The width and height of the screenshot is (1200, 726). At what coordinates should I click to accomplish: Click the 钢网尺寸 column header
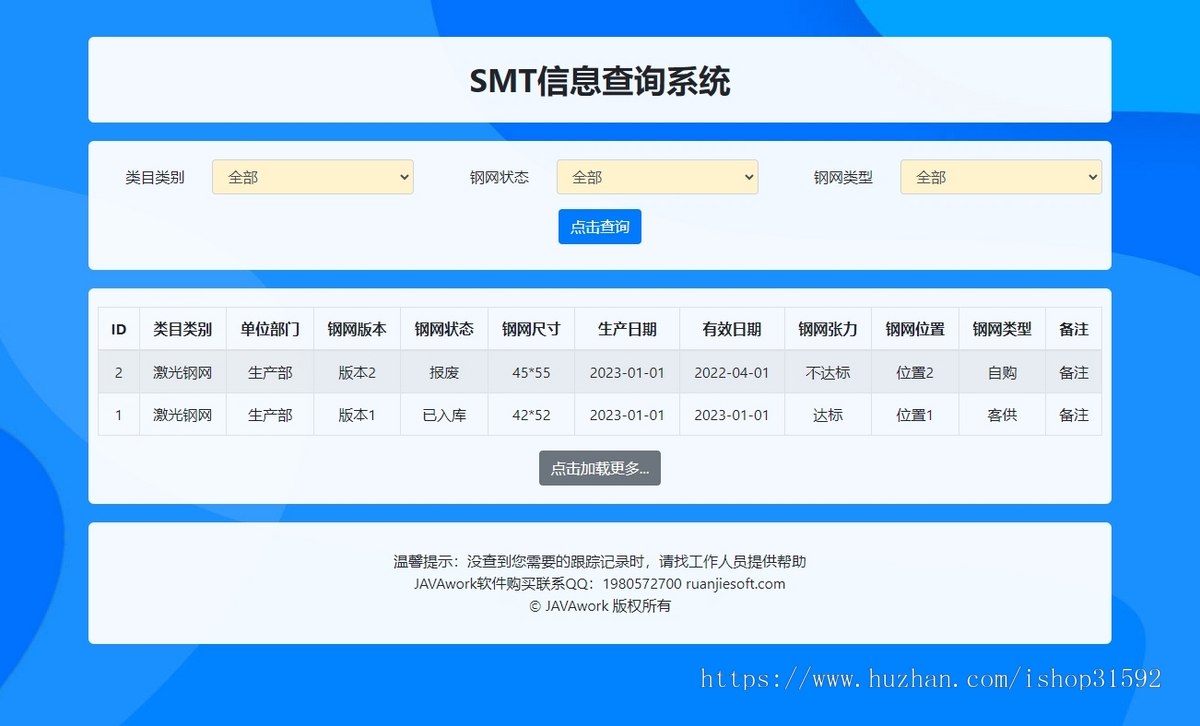click(531, 329)
